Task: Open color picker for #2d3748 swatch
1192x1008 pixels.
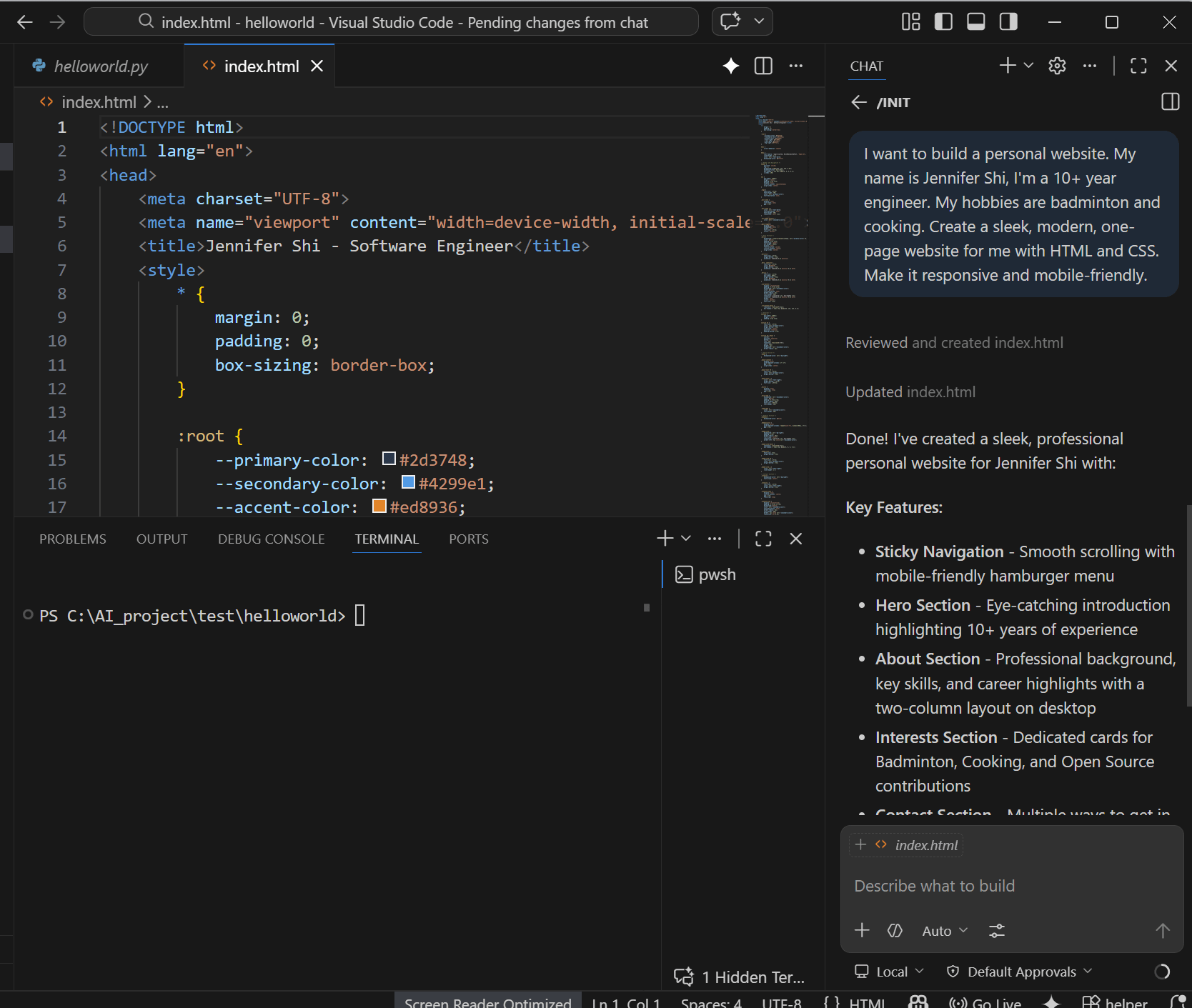Action: [389, 459]
